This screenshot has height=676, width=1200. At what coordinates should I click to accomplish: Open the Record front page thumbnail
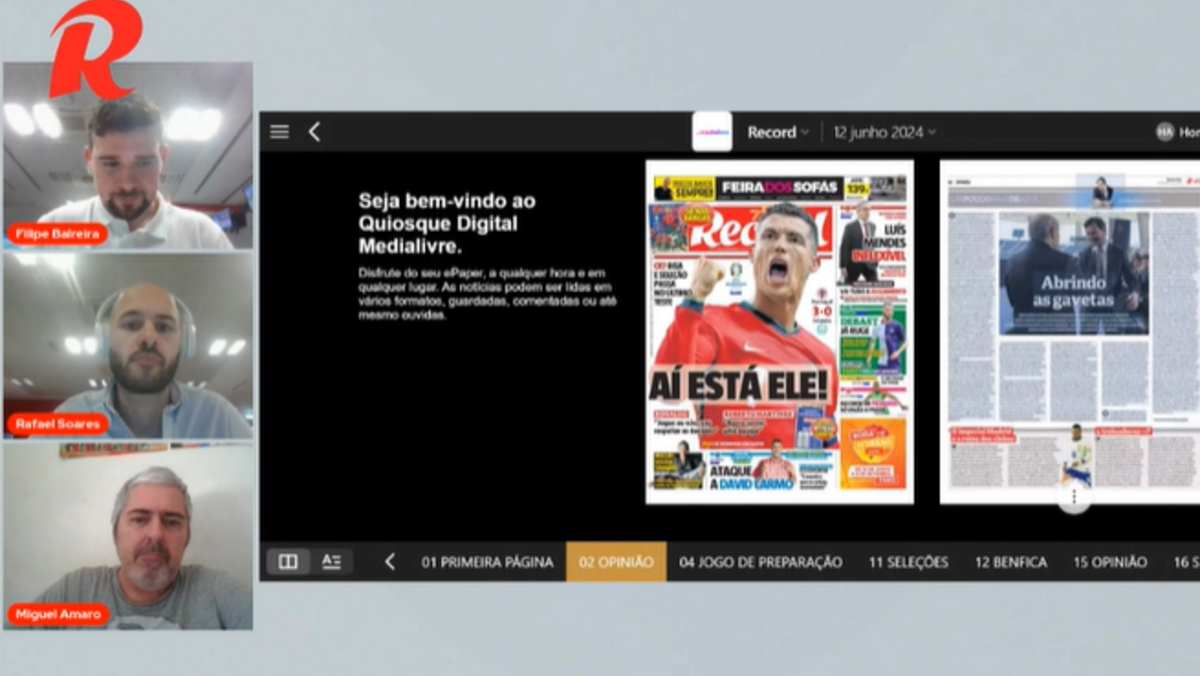(779, 332)
